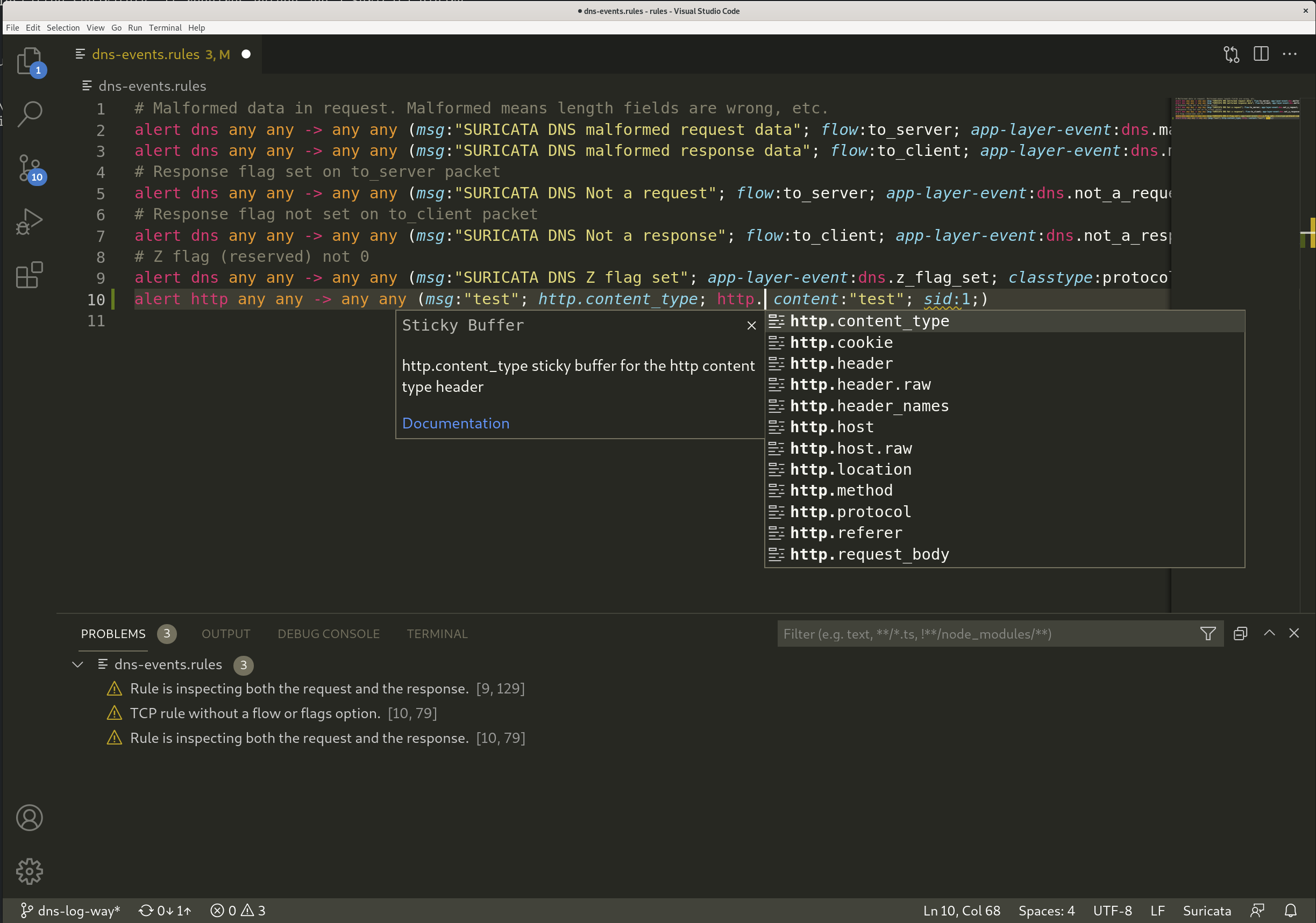The width and height of the screenshot is (1316, 923).
Task: Select http.cookie from the suggestion list
Action: coord(841,342)
